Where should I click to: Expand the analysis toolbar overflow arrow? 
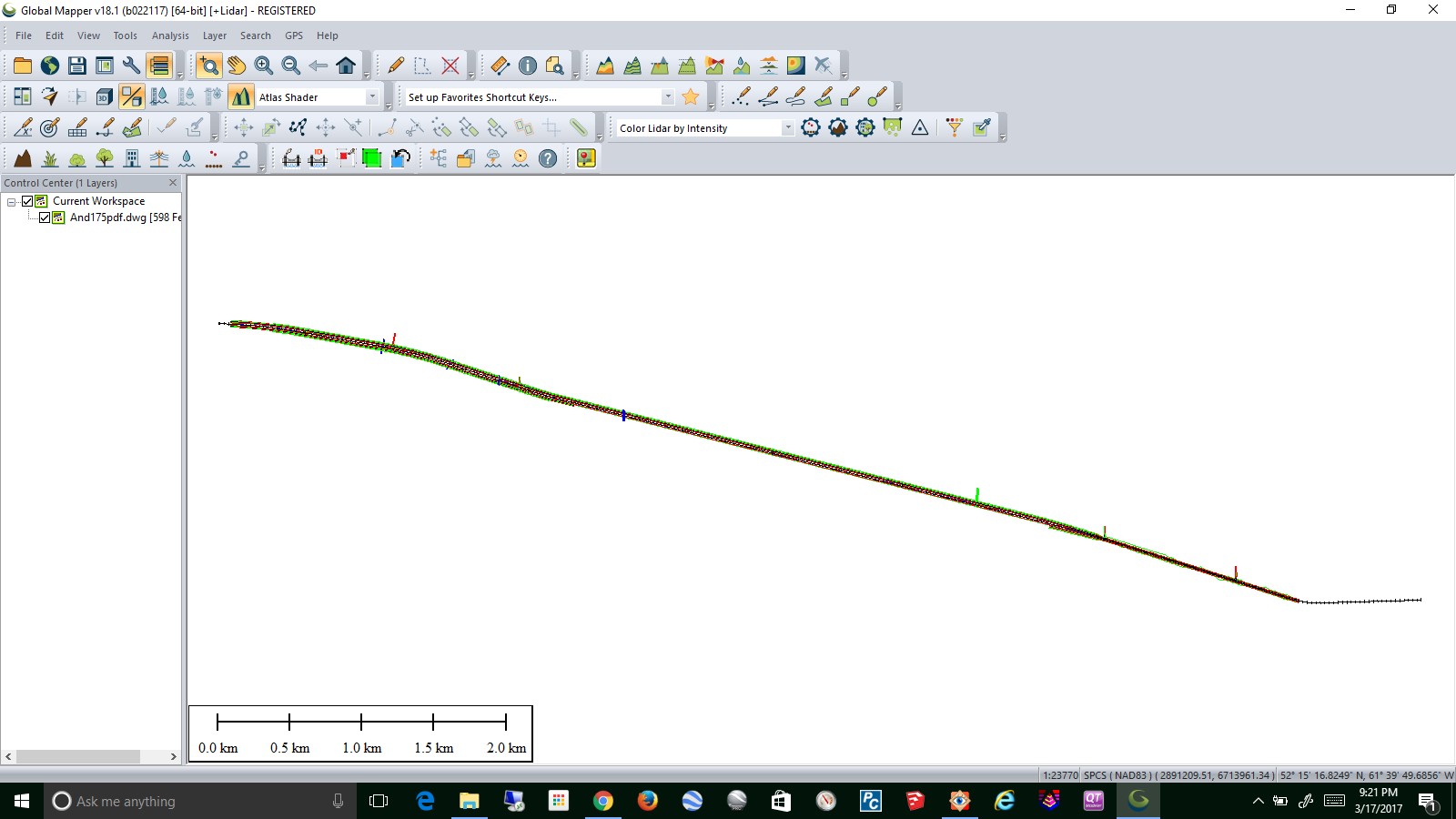[844, 76]
